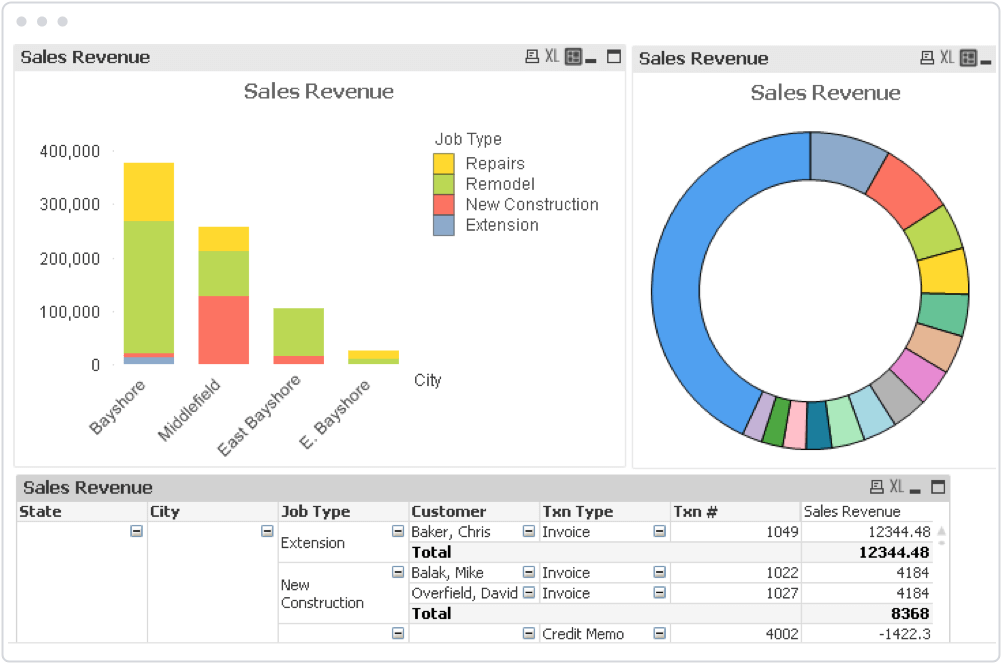Collapse the Extension job type row
Viewport: 1002px width, 664px height.
pos(397,531)
